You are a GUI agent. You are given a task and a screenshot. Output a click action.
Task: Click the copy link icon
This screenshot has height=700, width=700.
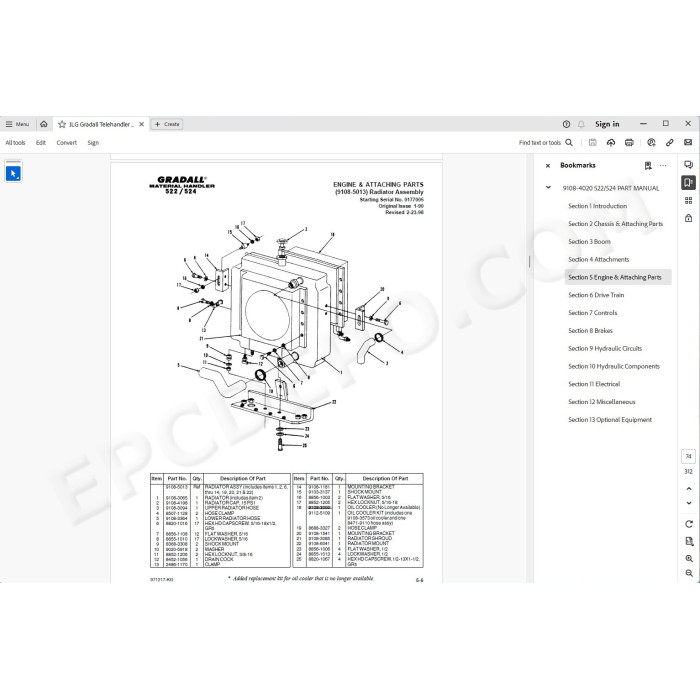669,142
